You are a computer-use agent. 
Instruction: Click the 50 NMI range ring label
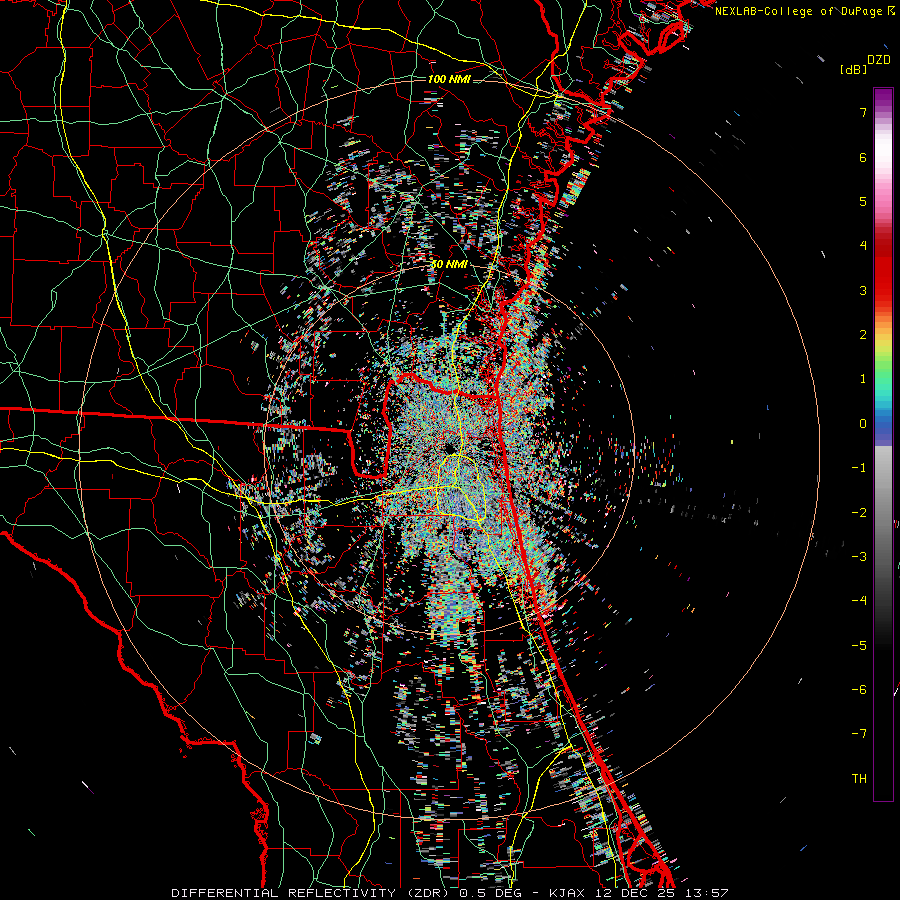[449, 264]
